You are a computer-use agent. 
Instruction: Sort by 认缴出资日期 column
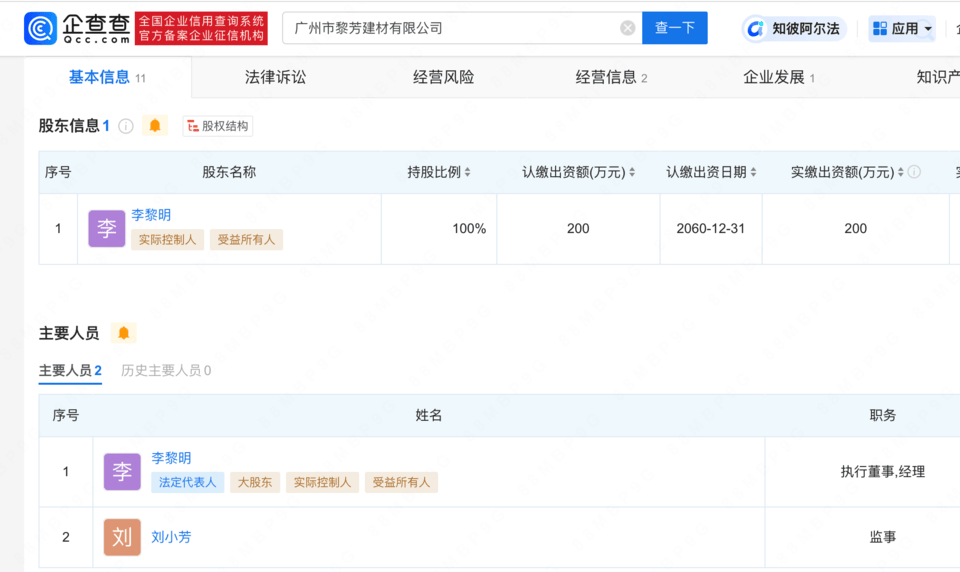(x=753, y=173)
